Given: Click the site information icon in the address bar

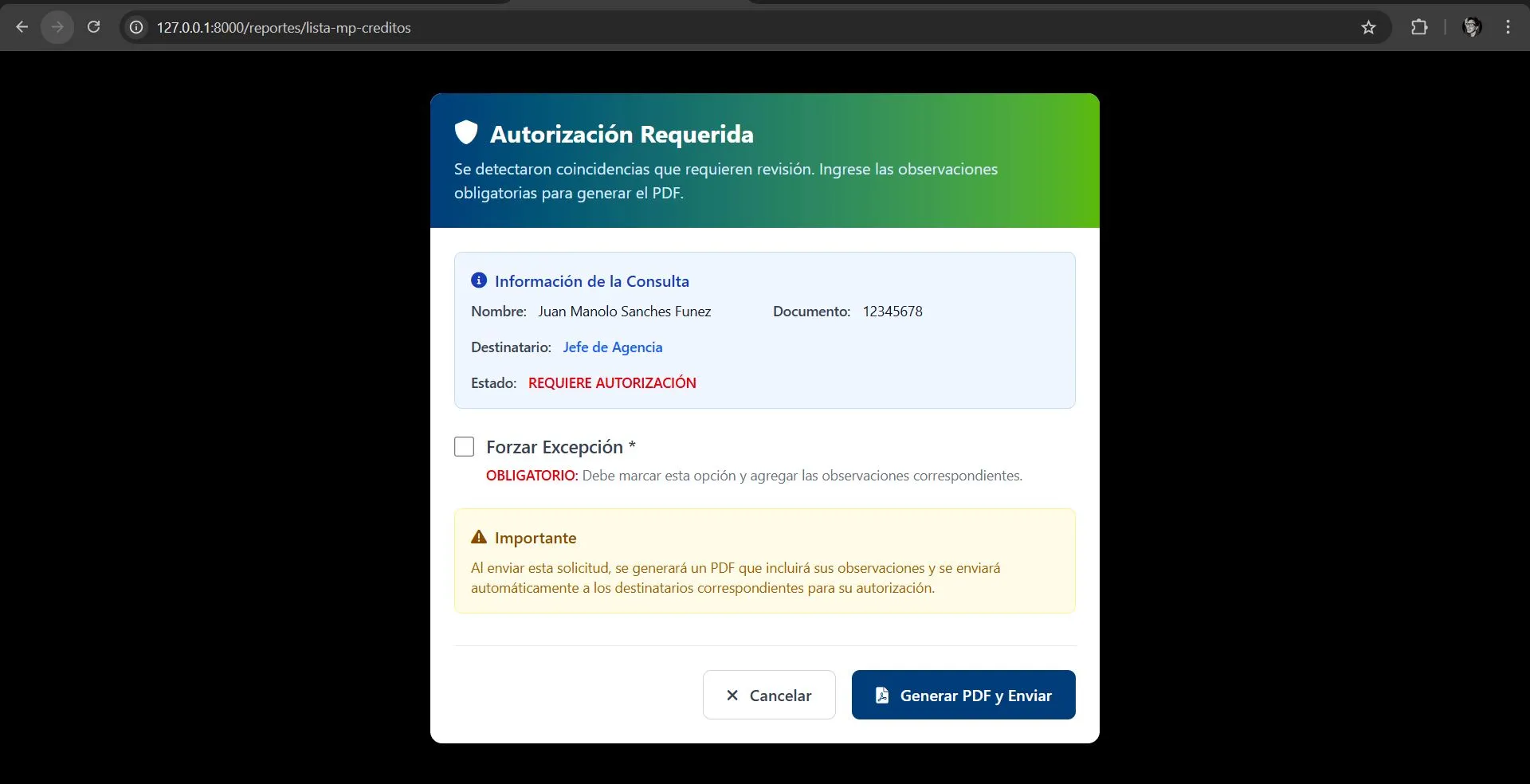Looking at the screenshot, I should (x=135, y=27).
